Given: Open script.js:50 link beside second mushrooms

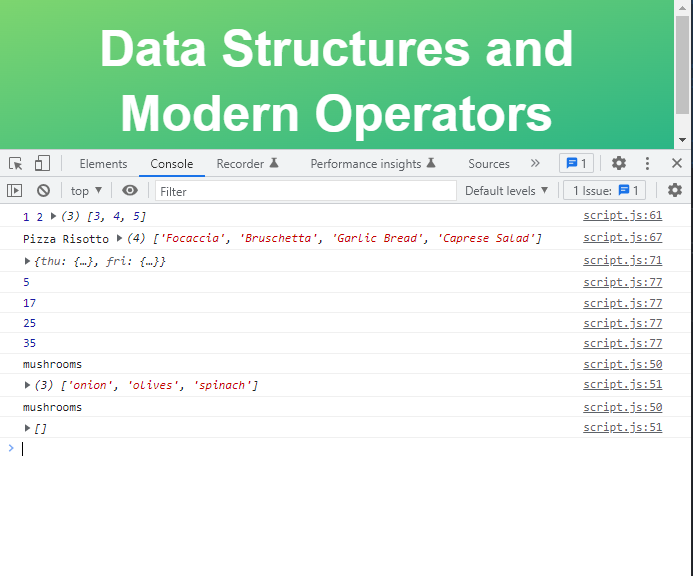Looking at the screenshot, I should coord(622,407).
